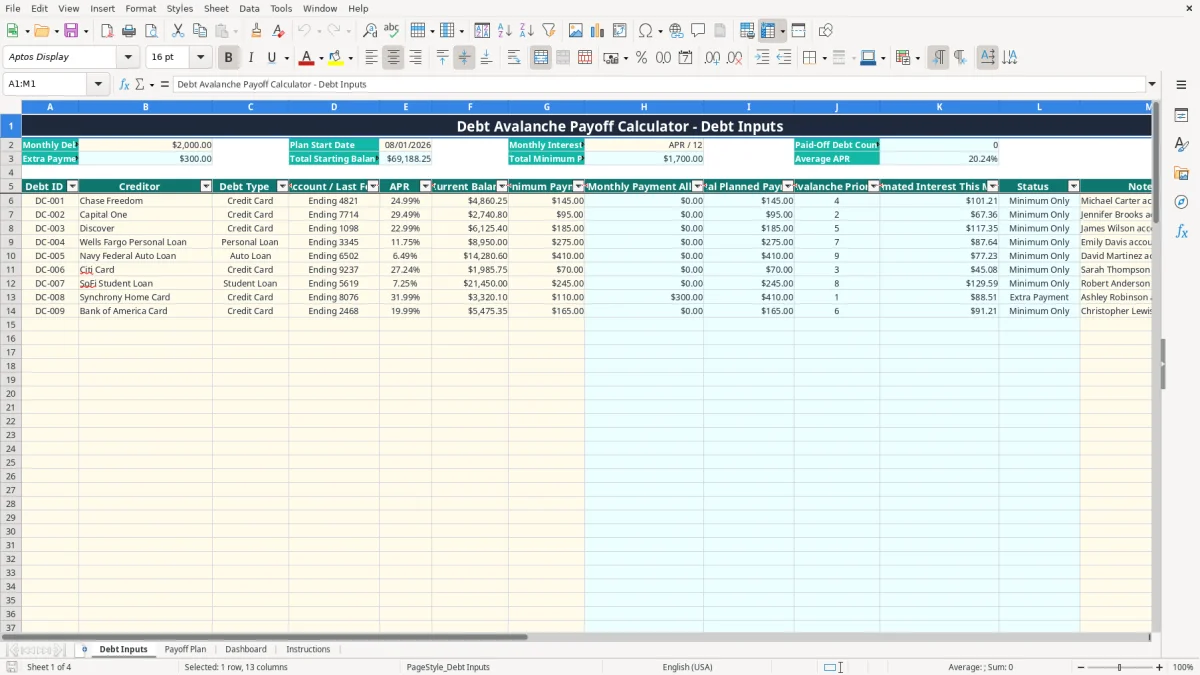The height and width of the screenshot is (675, 1200).
Task: Open Sidebar Navigator panel
Action: click(x=1181, y=202)
